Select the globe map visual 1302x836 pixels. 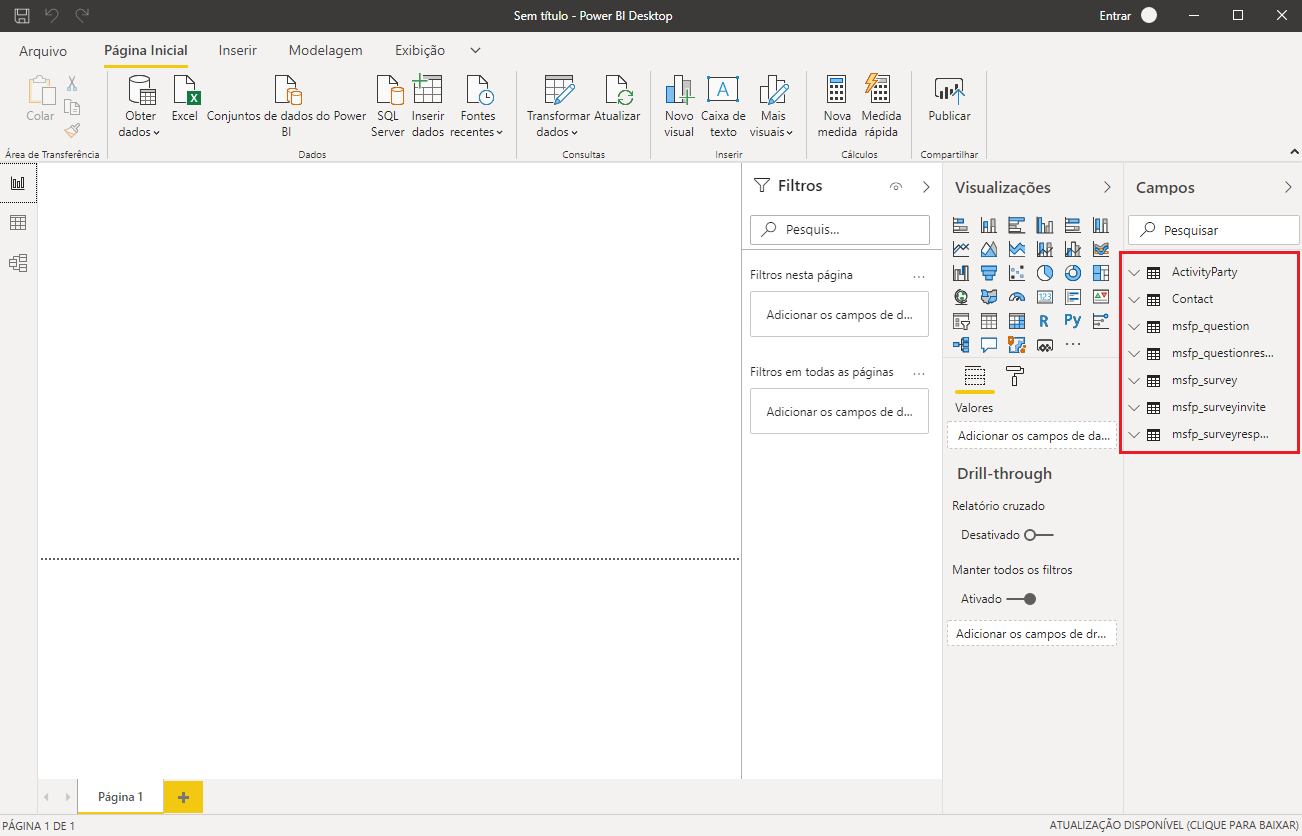(961, 297)
